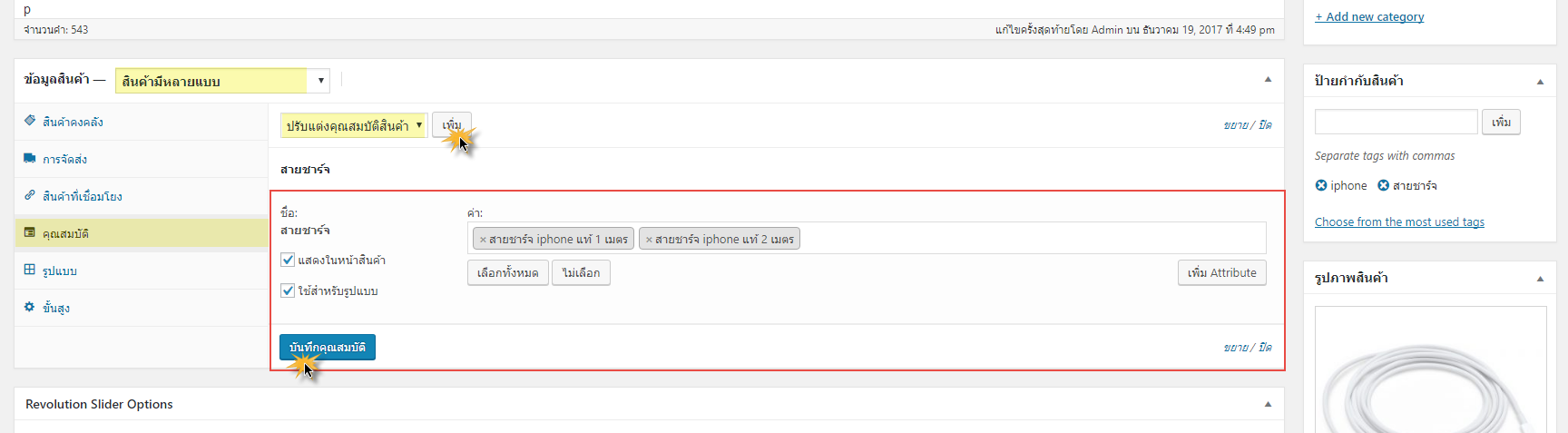Click 'Choose from the most used tags' link
Image resolution: width=1568 pixels, height=433 pixels.
click(x=1399, y=221)
